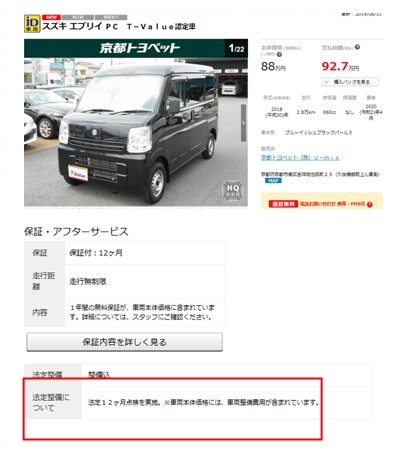
Task: Click the main Suzuki Every car photo
Action: tap(136, 132)
